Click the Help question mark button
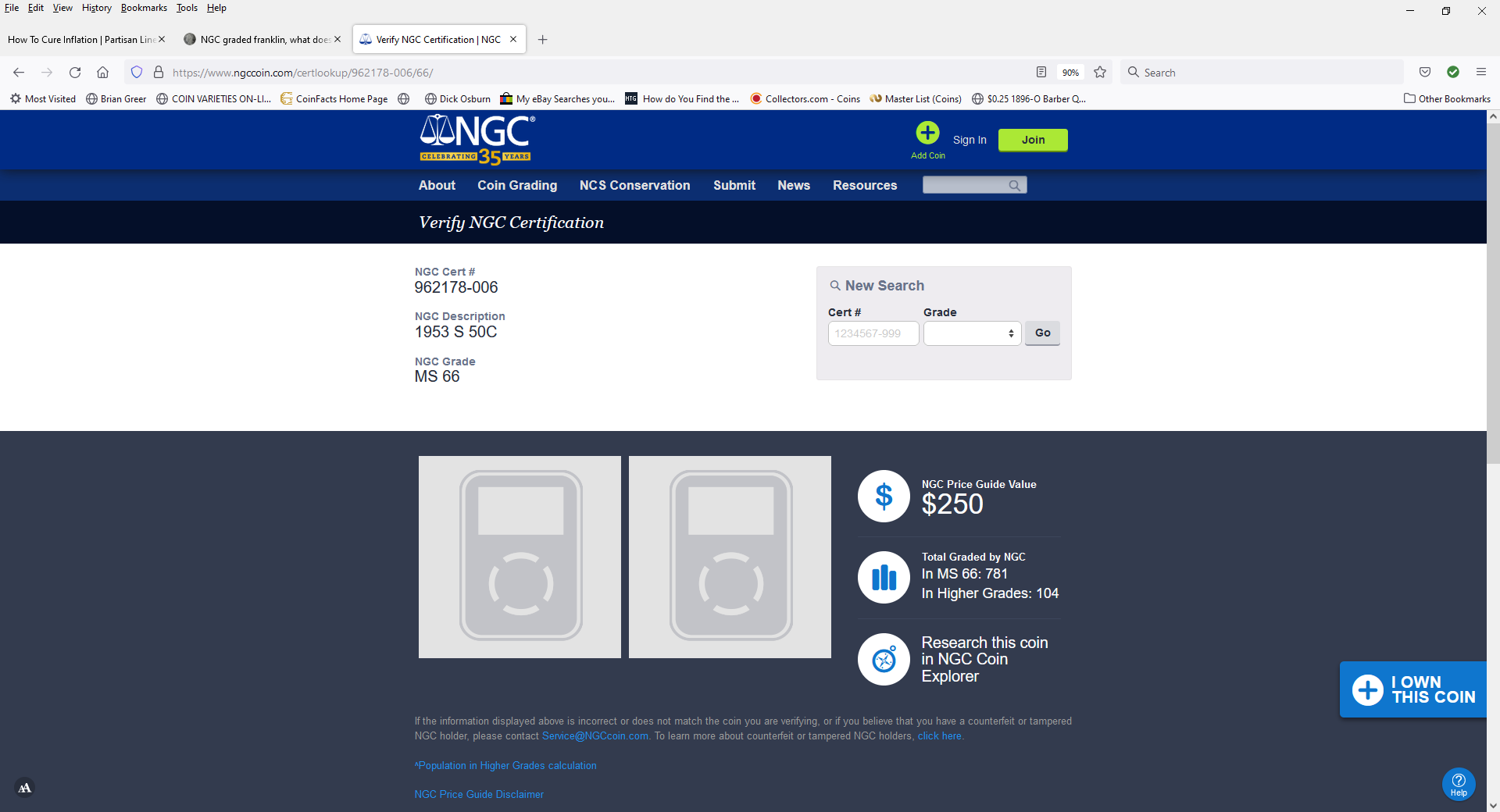The image size is (1500, 812). tap(1459, 784)
